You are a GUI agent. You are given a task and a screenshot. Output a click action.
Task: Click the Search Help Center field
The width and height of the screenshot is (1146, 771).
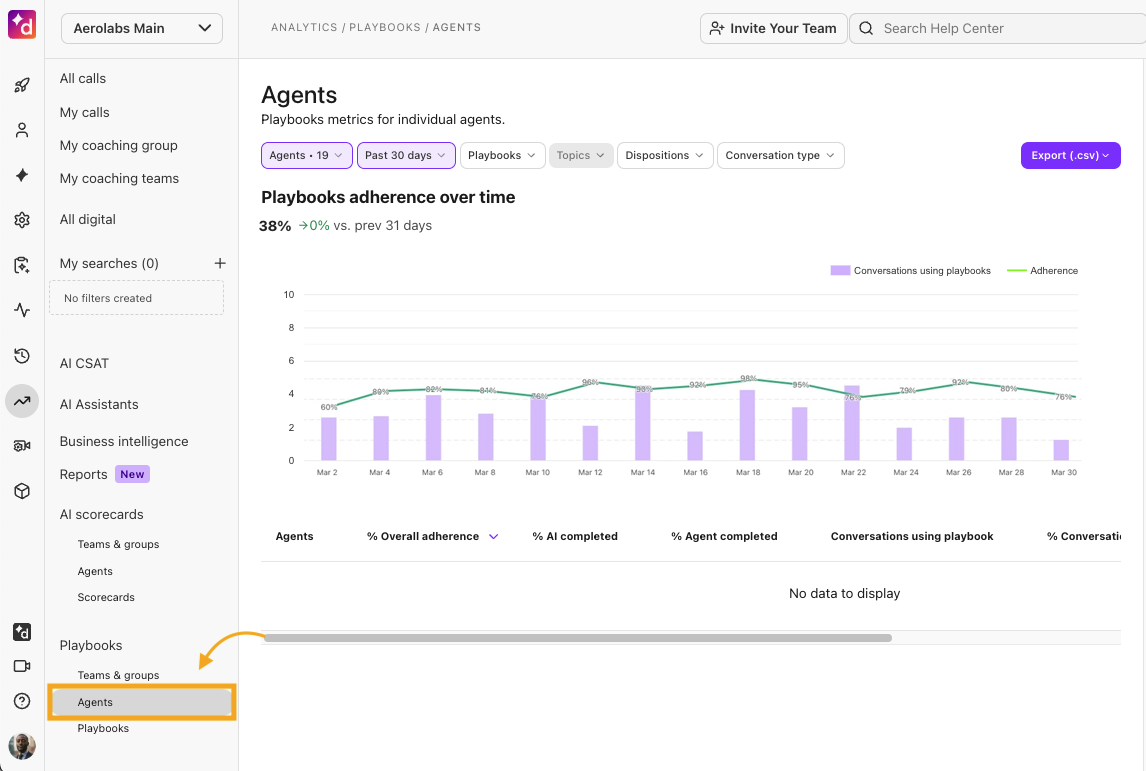tap(998, 29)
